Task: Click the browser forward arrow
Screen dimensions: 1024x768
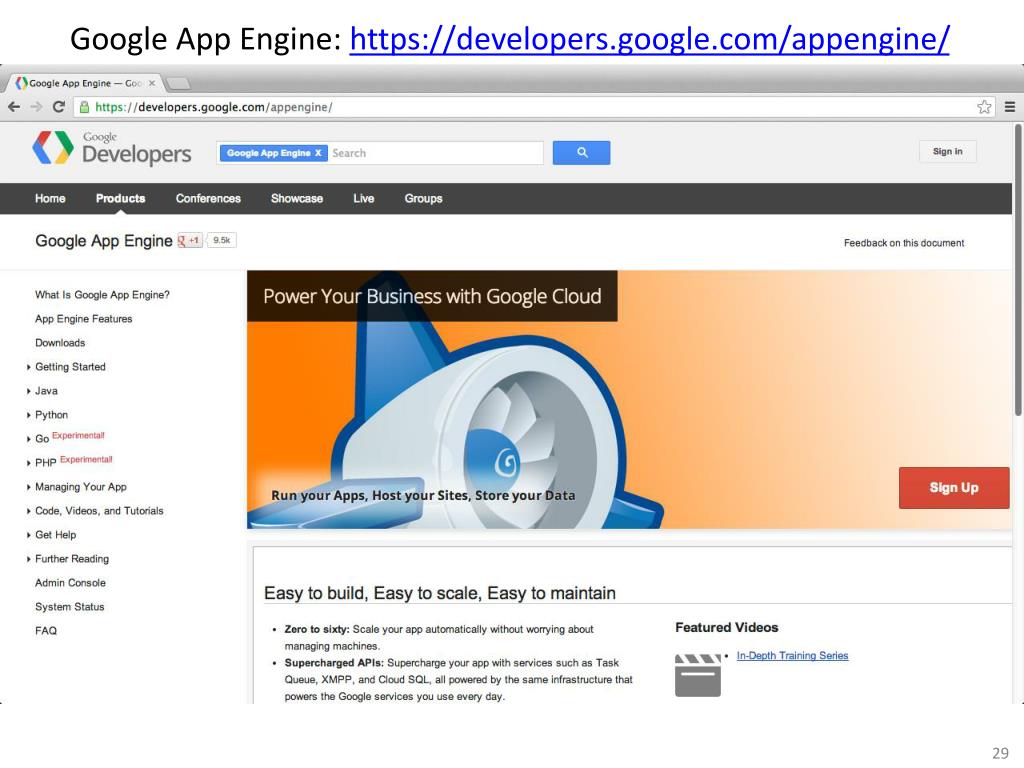Action: [x=36, y=107]
